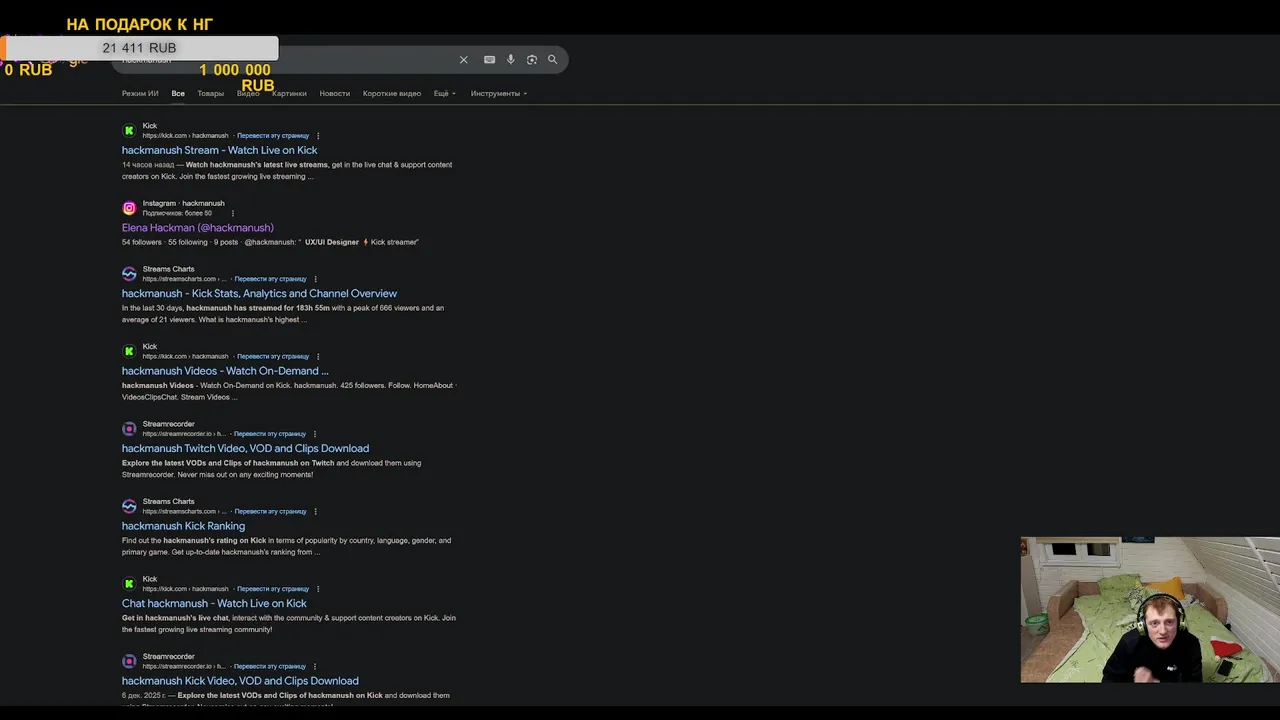
Task: Open three-dot menu for 'Twitch Video, VOD' result
Action: (315, 434)
